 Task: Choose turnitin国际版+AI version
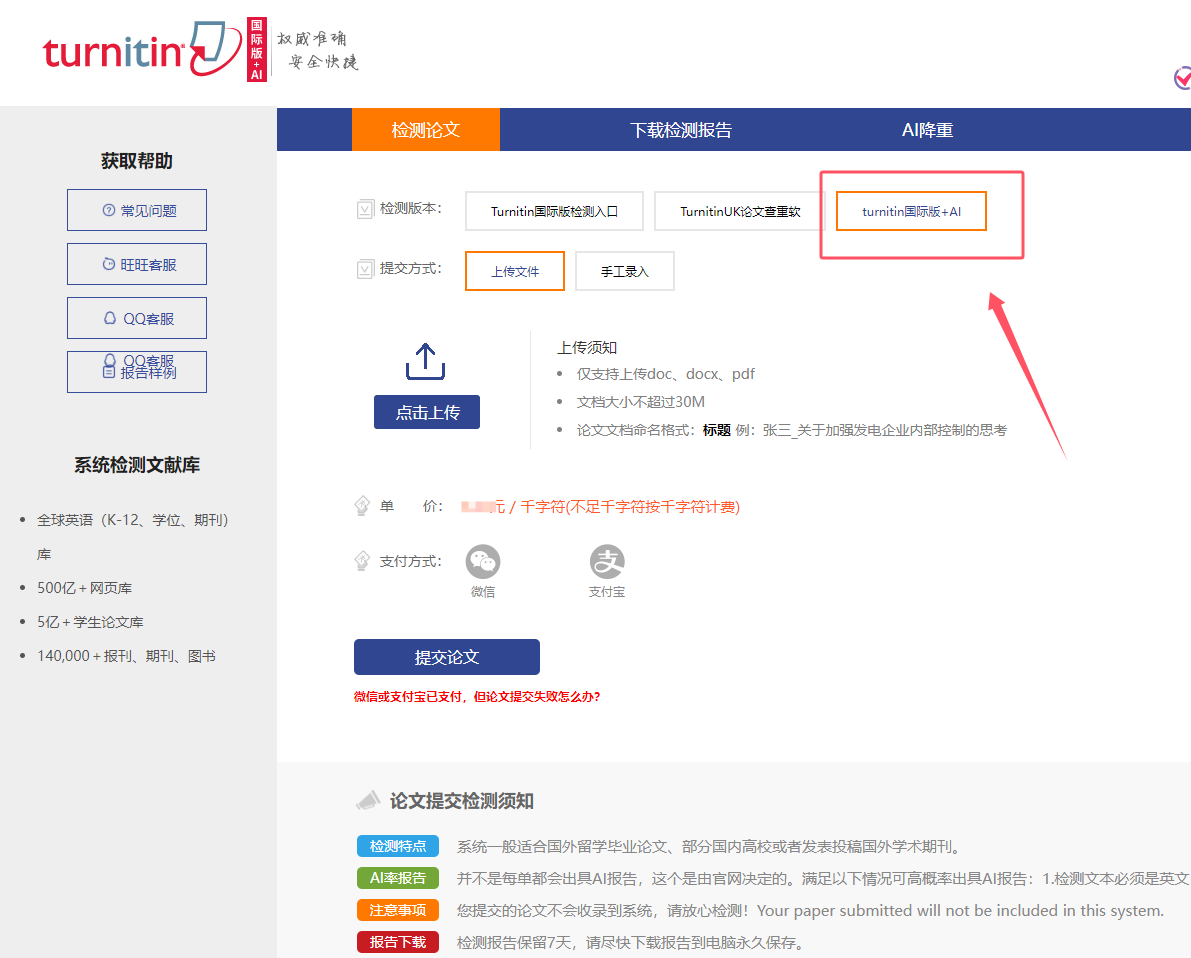[911, 211]
